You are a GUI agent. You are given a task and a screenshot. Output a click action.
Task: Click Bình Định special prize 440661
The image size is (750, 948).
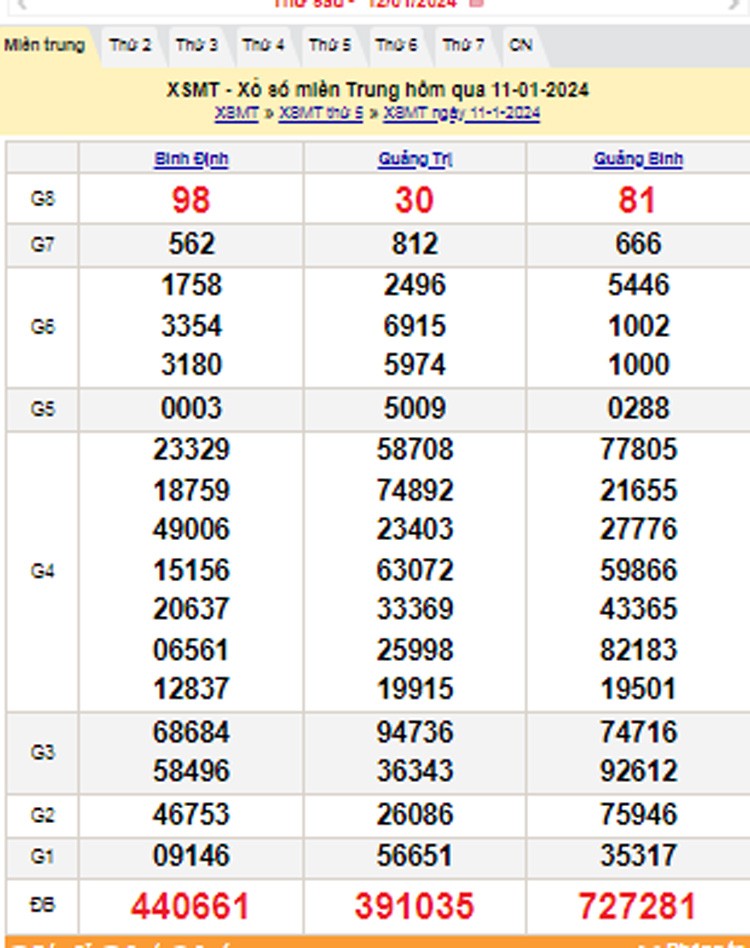(190, 906)
